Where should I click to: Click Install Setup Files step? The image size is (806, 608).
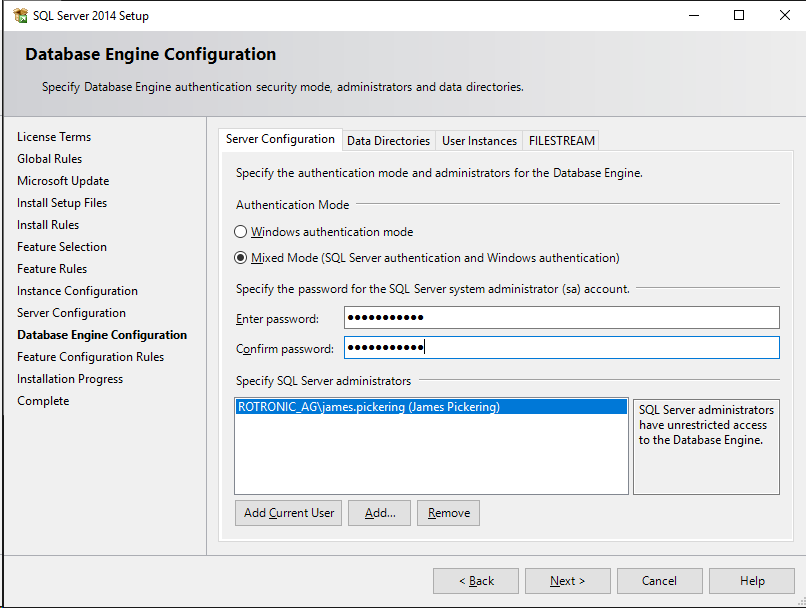pos(62,203)
